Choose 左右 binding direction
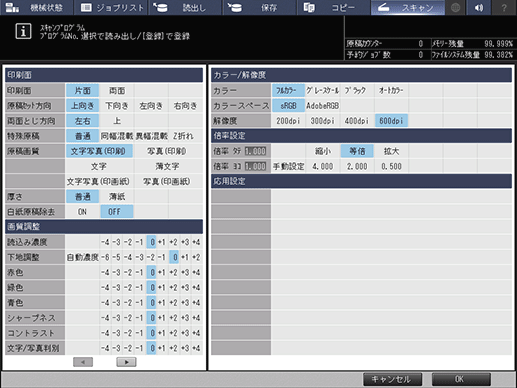 coord(82,121)
